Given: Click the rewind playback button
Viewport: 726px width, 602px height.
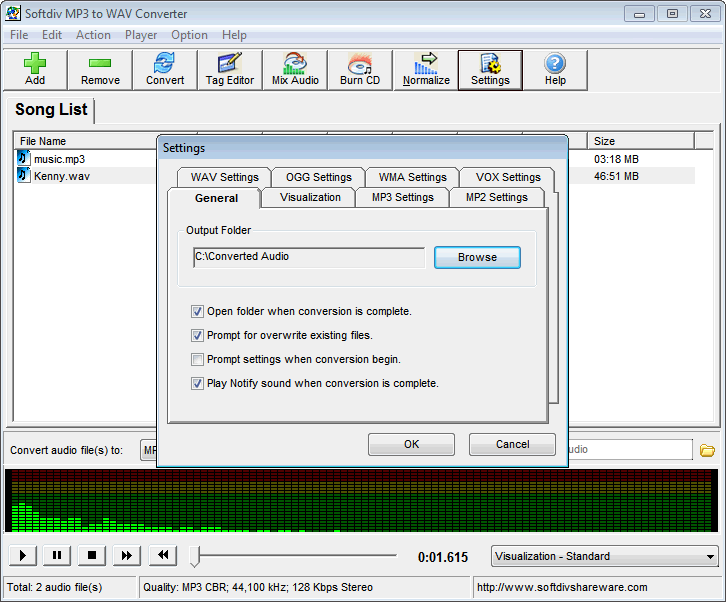Looking at the screenshot, I should coord(163,555).
